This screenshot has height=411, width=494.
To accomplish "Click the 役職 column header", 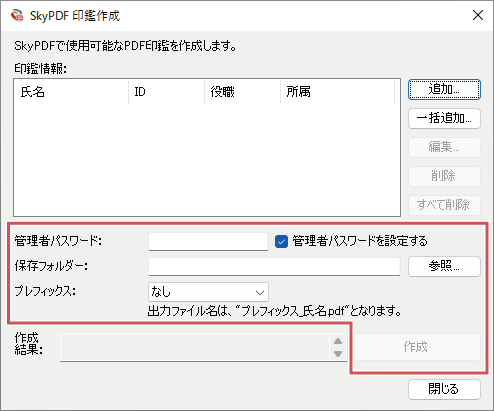I will pos(242,92).
